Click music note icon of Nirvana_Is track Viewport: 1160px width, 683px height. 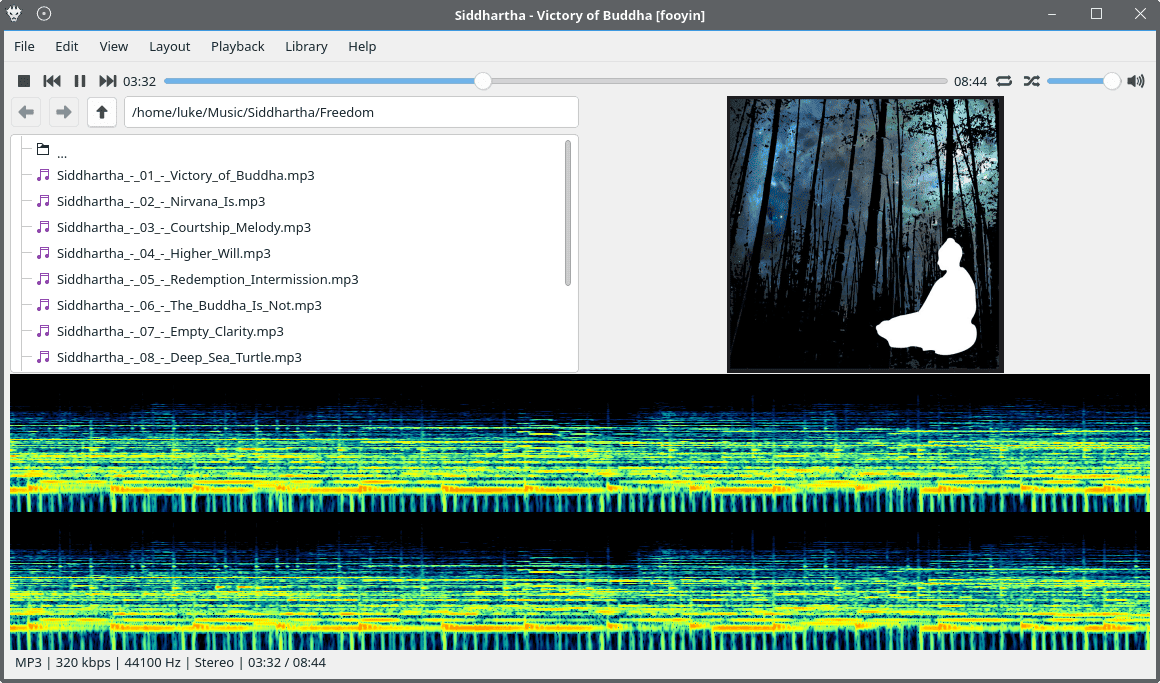(x=44, y=201)
